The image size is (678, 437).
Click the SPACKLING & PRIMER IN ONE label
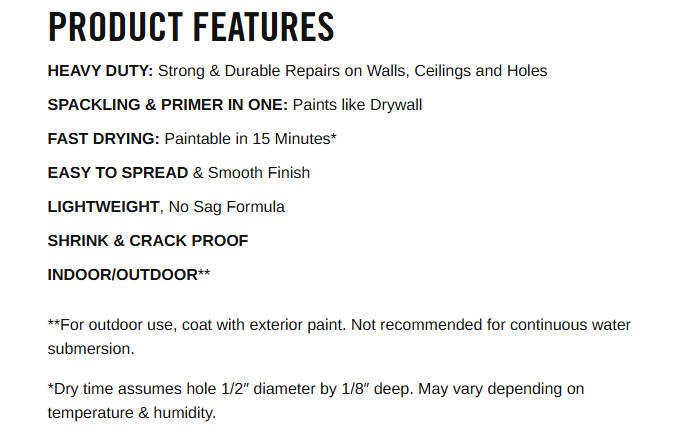[x=168, y=105]
